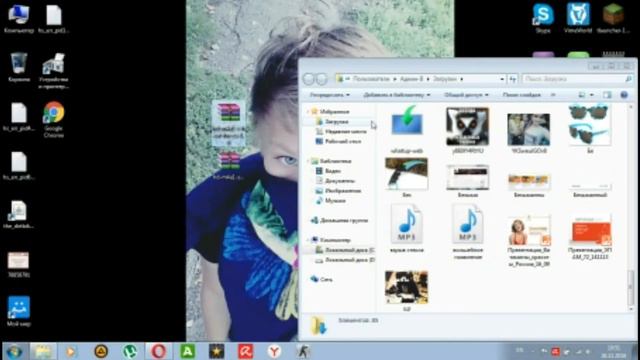Go back using Explorer back arrow
Screen dimensions: 640x360
pos(309,79)
